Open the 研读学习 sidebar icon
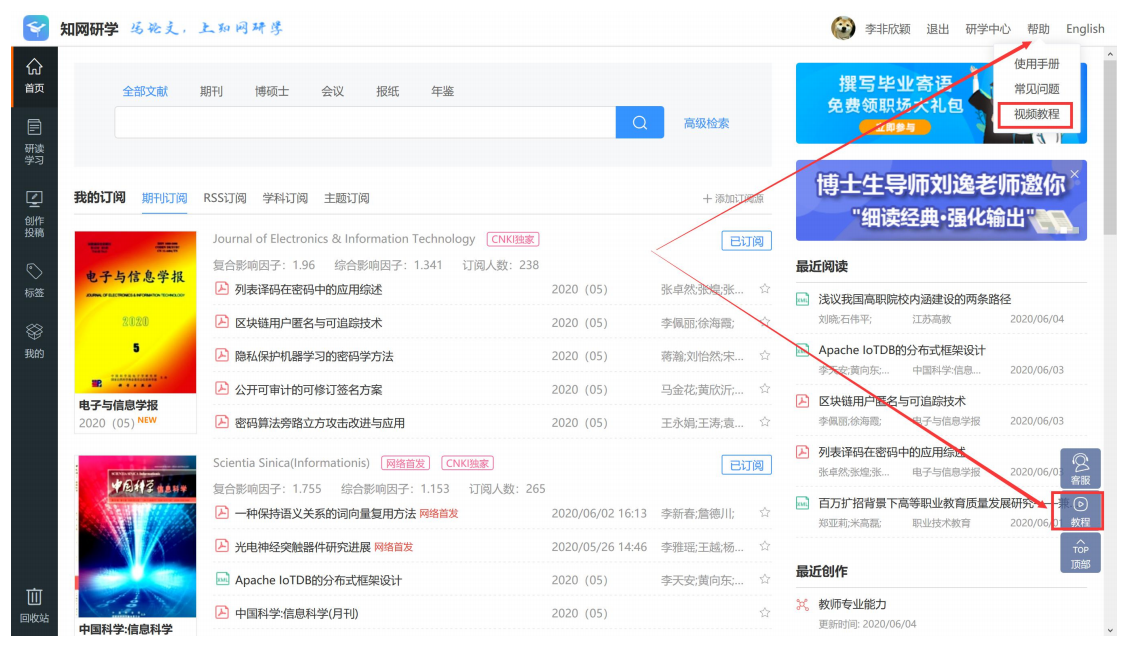Image resolution: width=1133 pixels, height=667 pixels. (x=34, y=141)
